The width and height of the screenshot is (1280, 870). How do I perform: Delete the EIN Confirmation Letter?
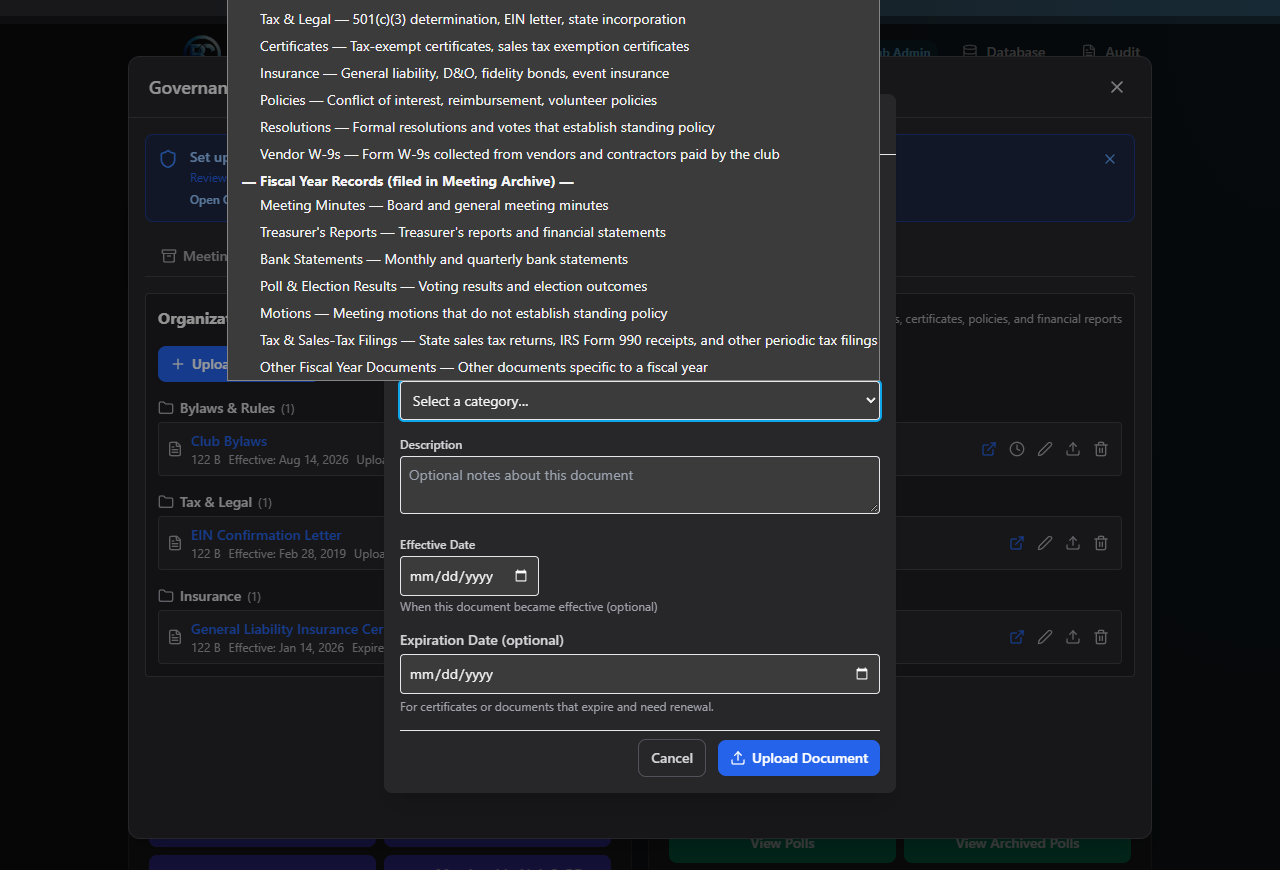pyautogui.click(x=1101, y=543)
